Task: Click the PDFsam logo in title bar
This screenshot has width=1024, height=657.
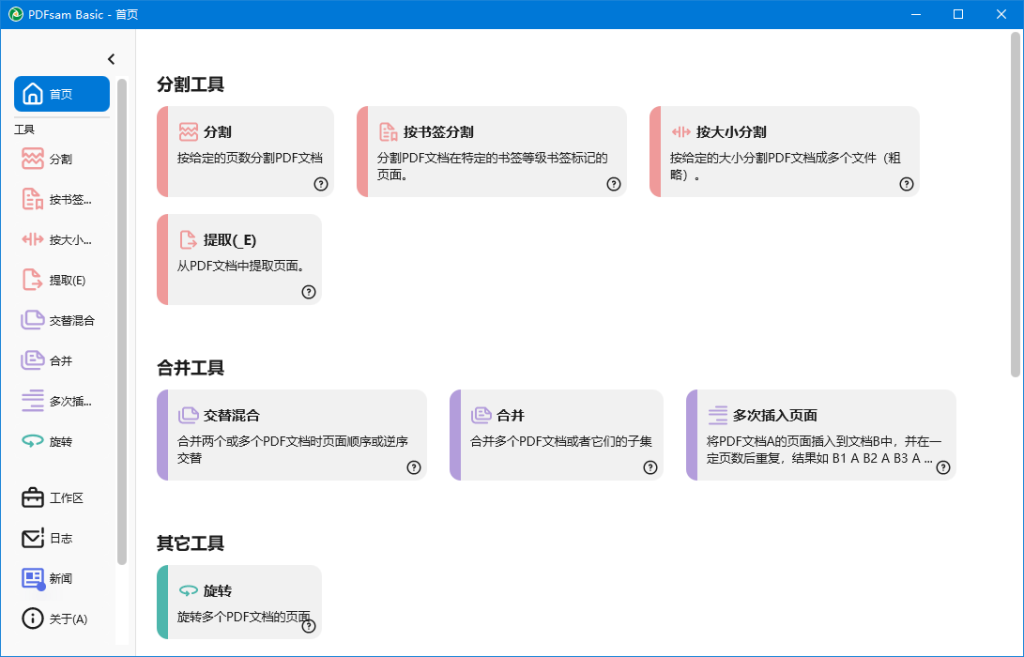Action: (16, 14)
